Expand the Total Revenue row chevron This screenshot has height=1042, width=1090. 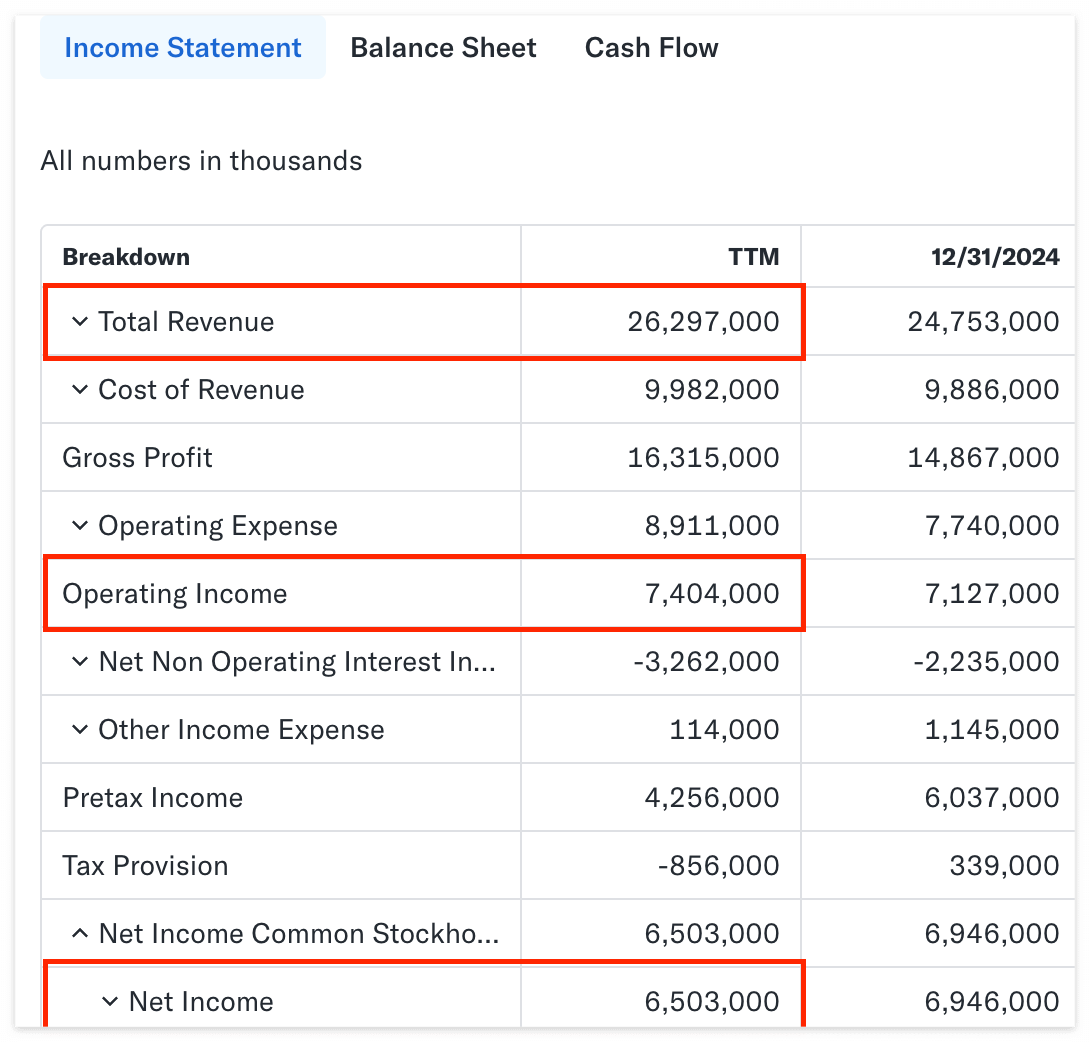click(80, 322)
